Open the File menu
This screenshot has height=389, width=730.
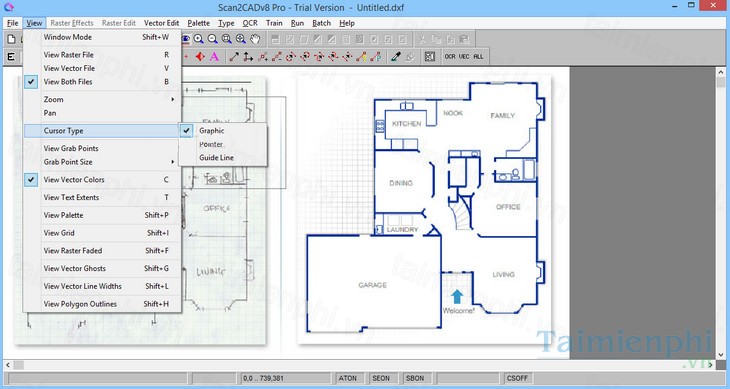13,23
